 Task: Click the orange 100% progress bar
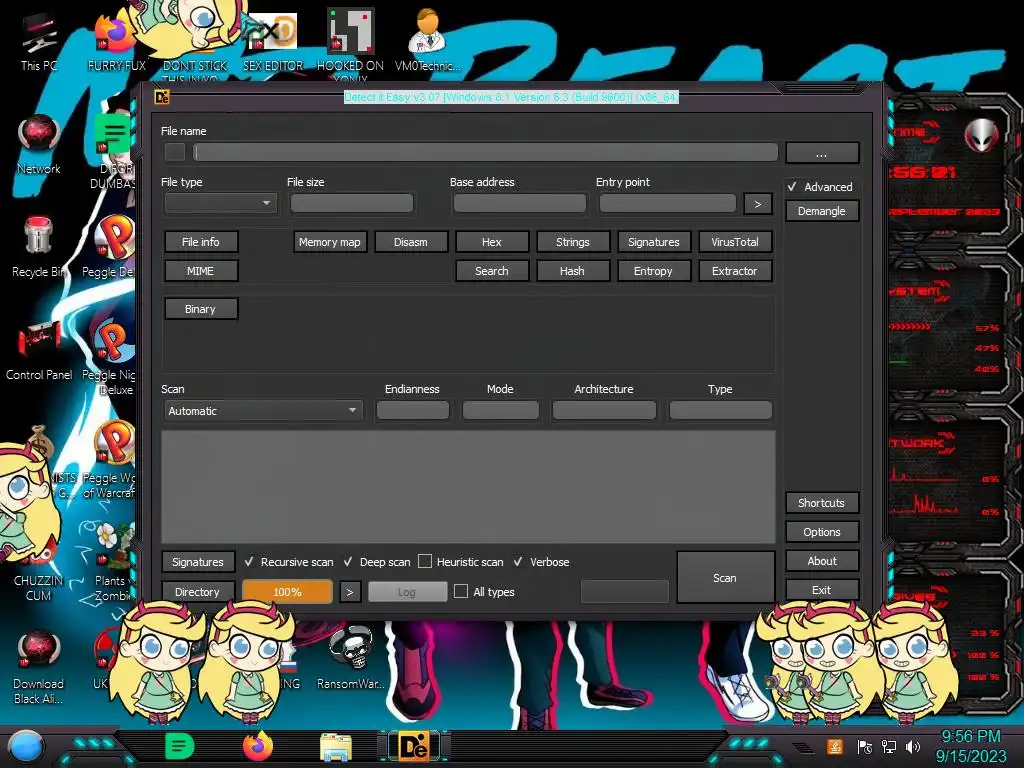click(x=287, y=592)
